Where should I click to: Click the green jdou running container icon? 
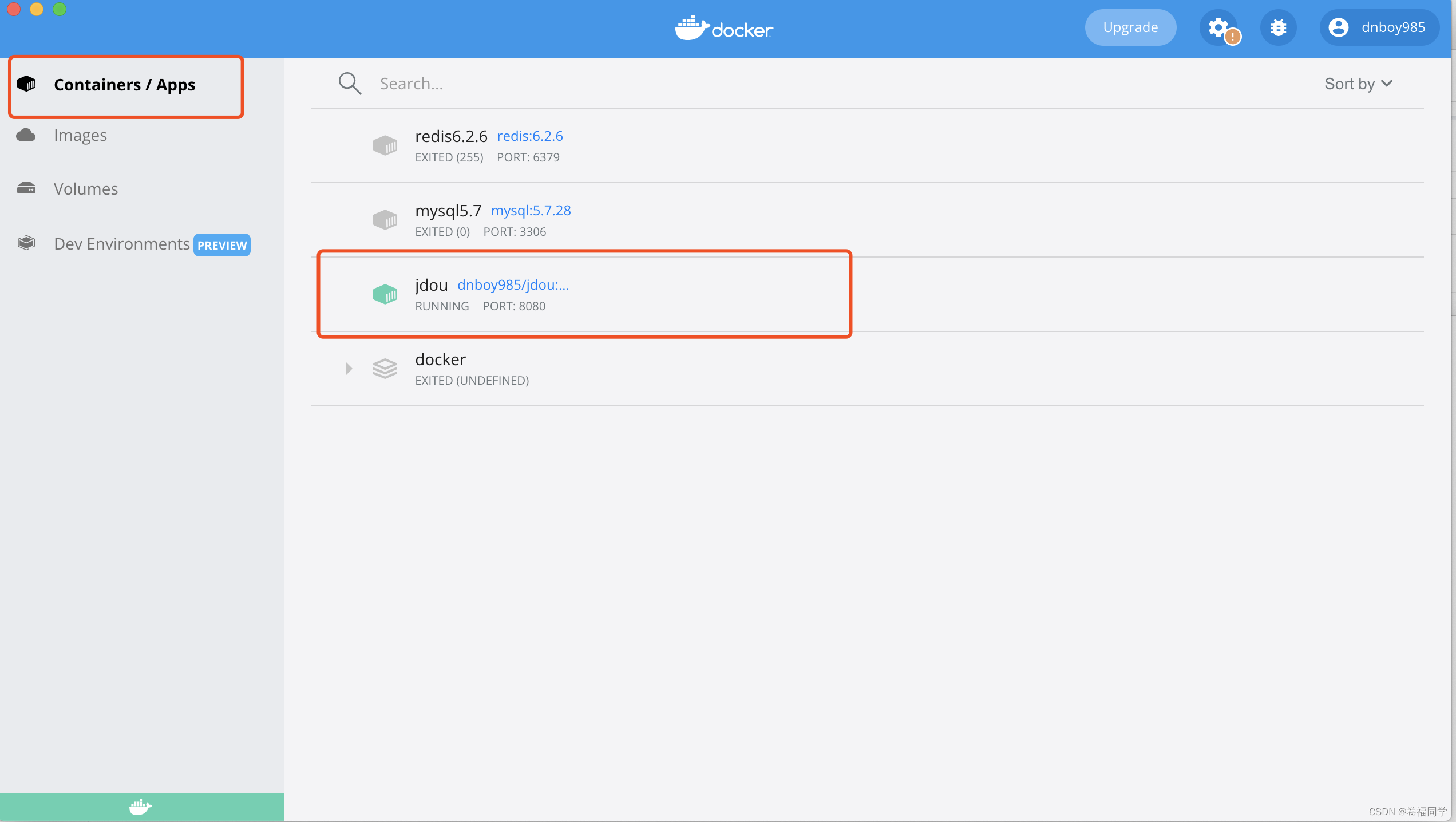coord(385,294)
